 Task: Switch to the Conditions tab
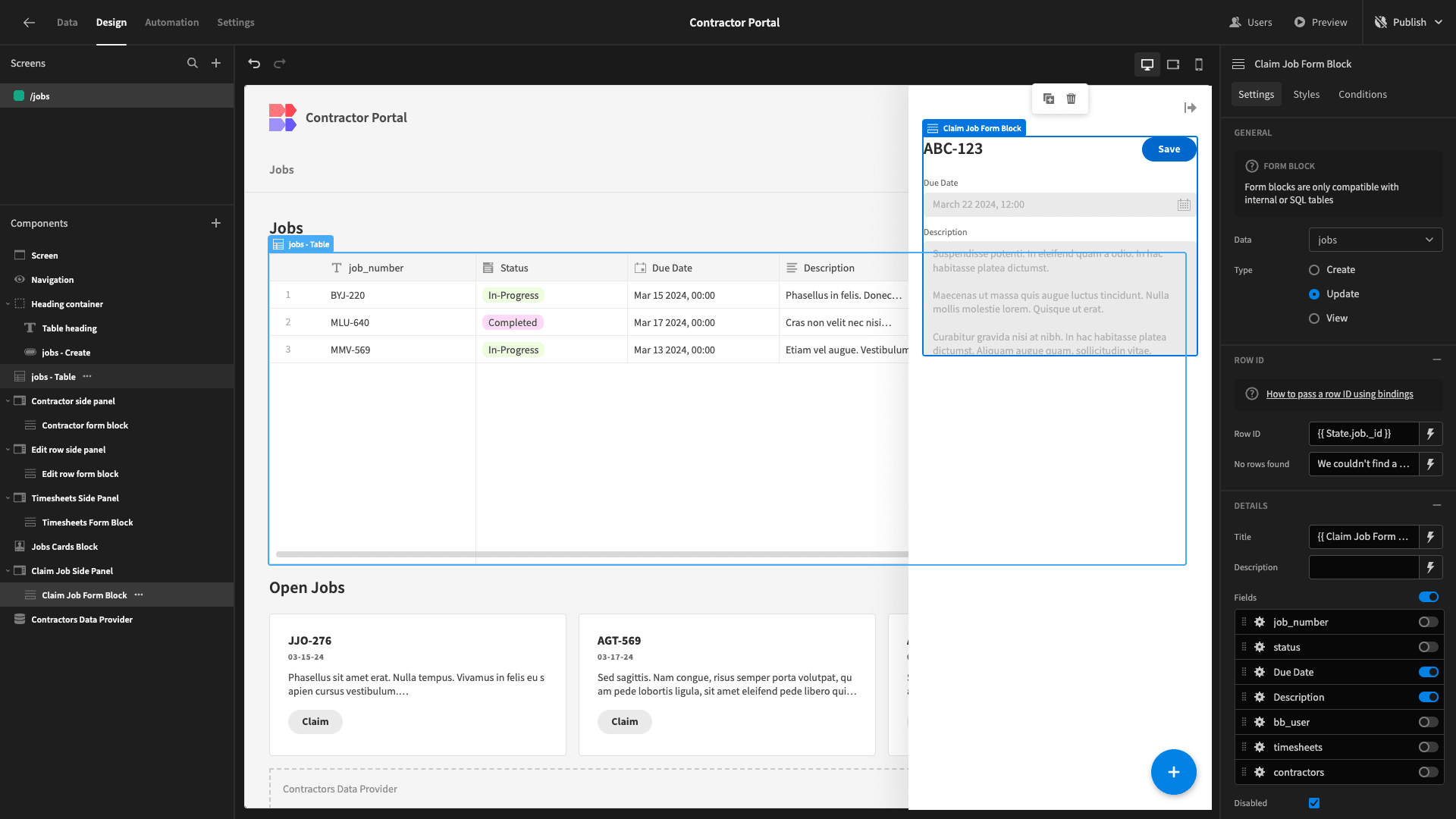(1362, 94)
